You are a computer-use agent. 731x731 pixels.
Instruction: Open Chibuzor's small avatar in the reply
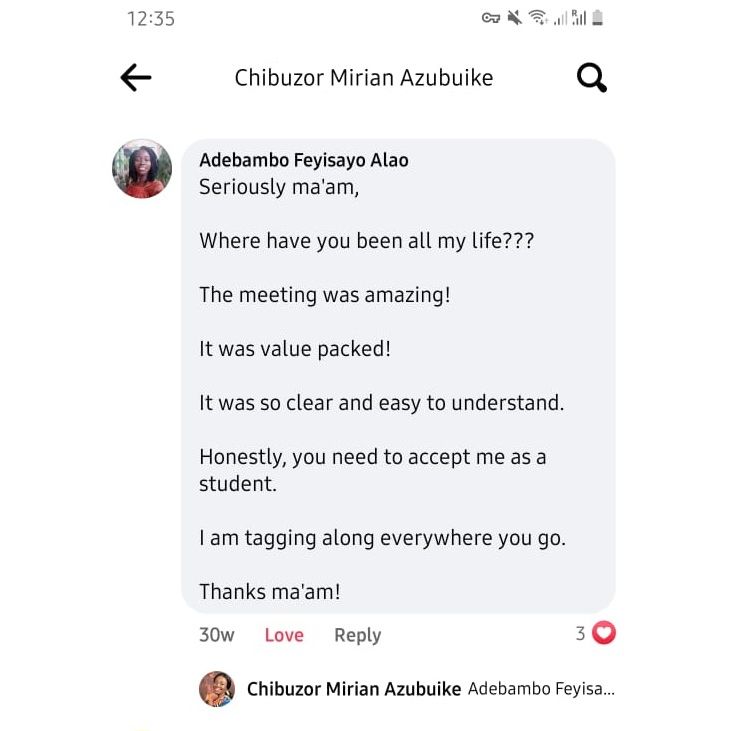tap(217, 689)
